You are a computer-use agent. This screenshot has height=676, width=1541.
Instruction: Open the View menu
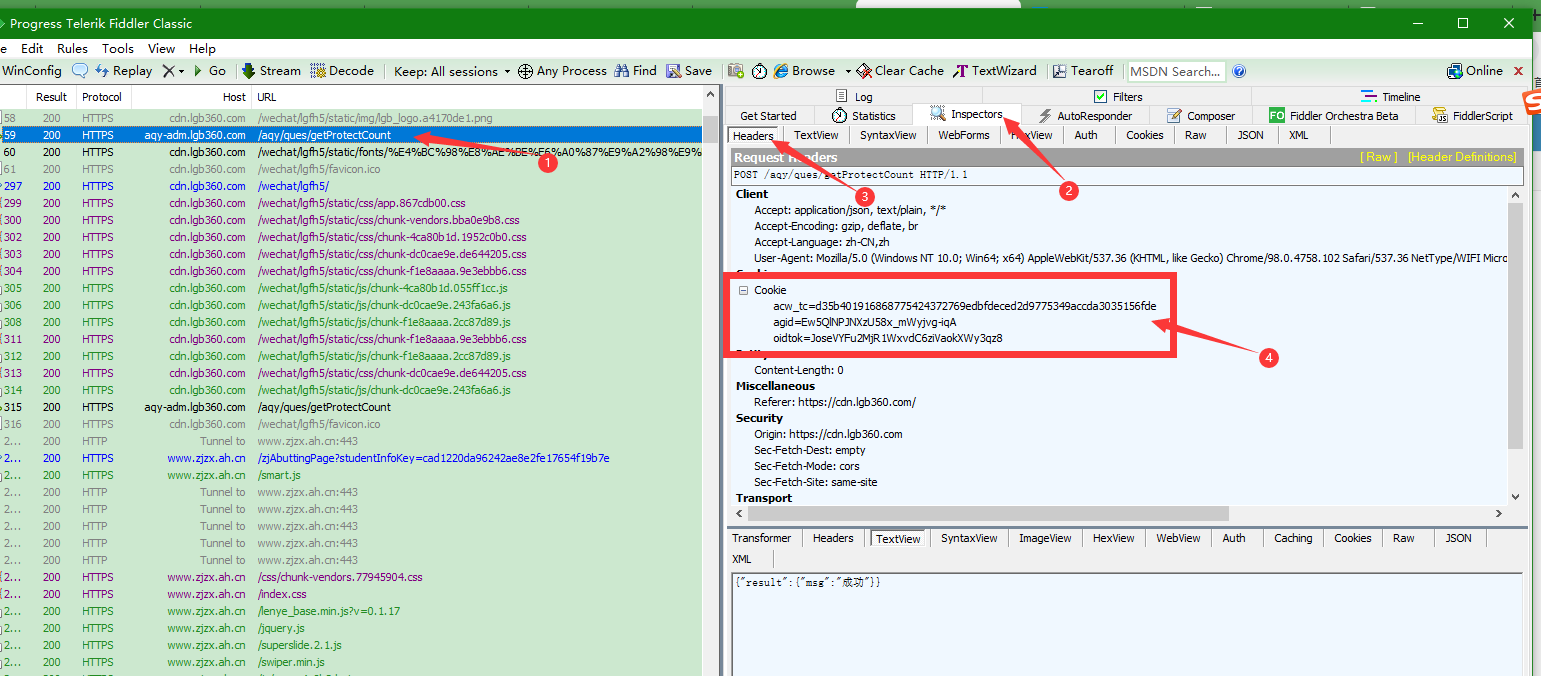[x=161, y=48]
